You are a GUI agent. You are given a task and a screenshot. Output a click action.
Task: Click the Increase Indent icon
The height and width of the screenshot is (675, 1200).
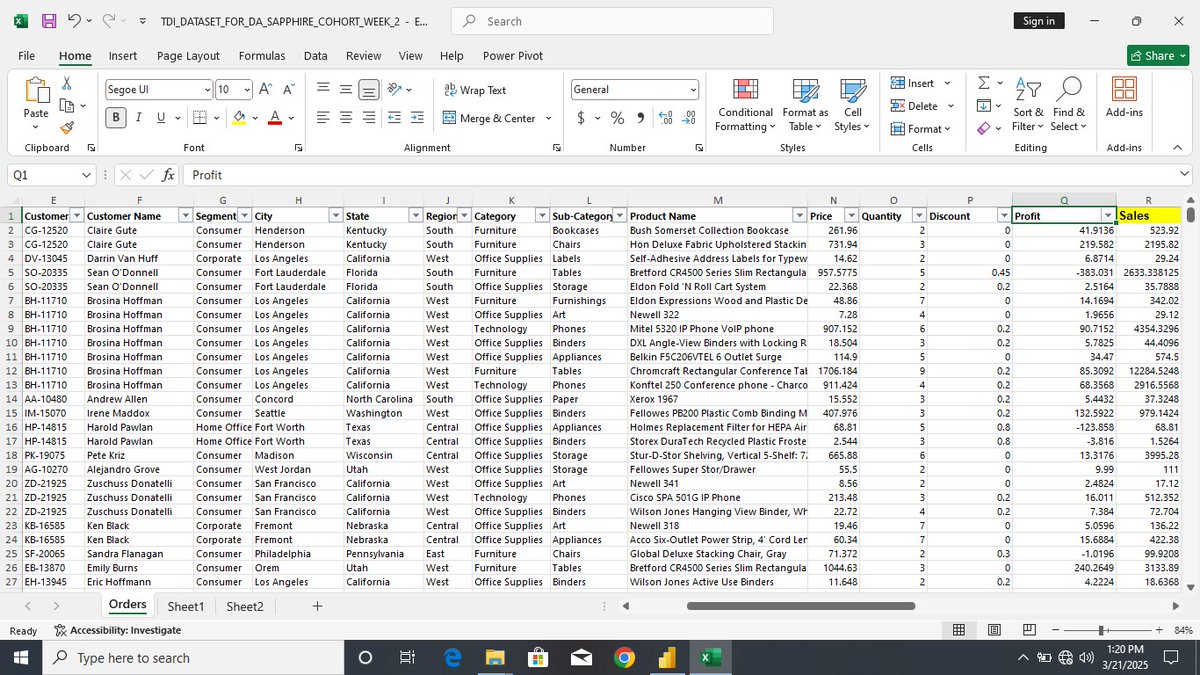[x=419, y=118]
